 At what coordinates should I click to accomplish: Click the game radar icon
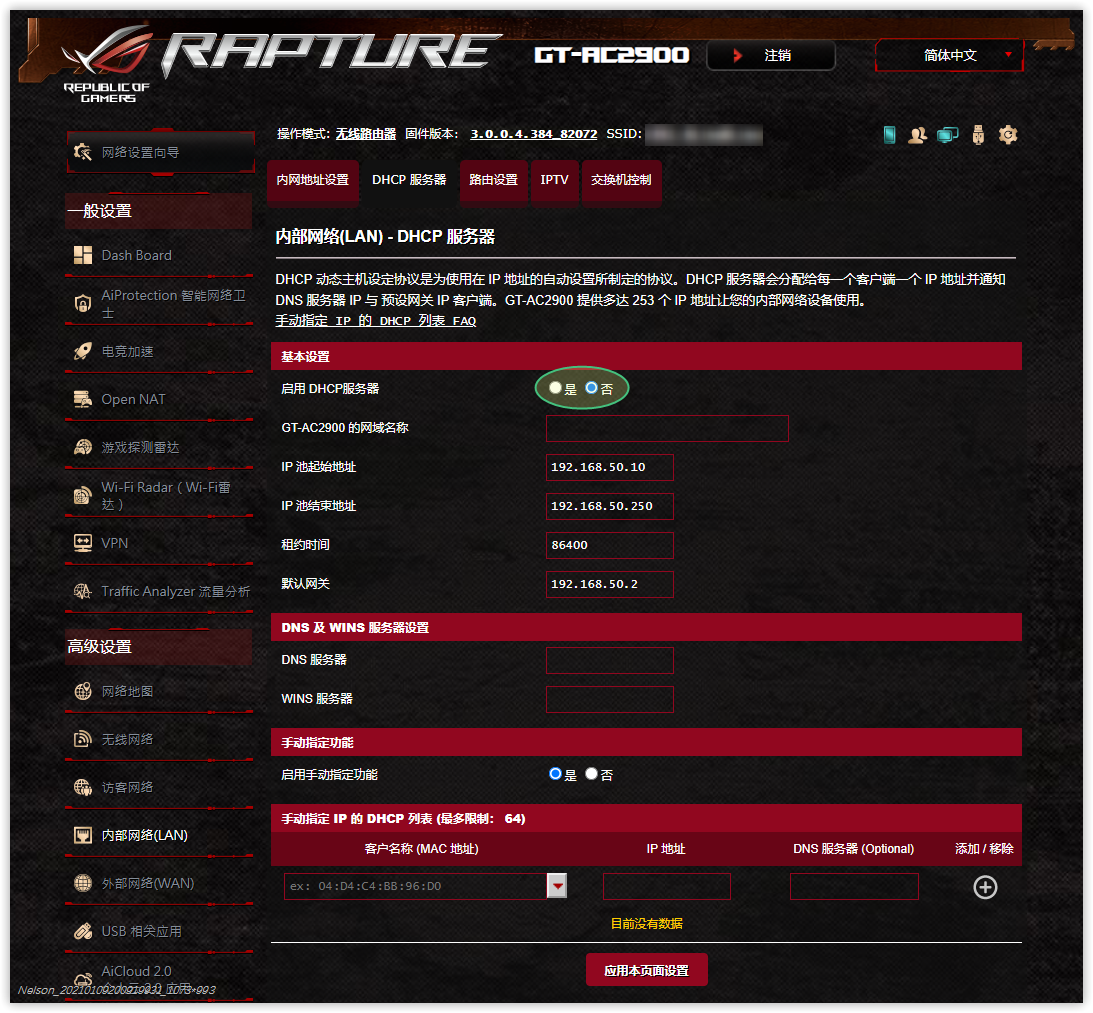coord(83,448)
